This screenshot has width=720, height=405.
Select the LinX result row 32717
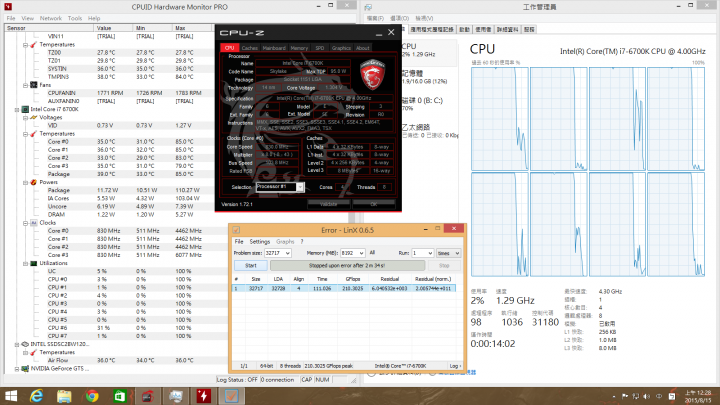point(344,288)
